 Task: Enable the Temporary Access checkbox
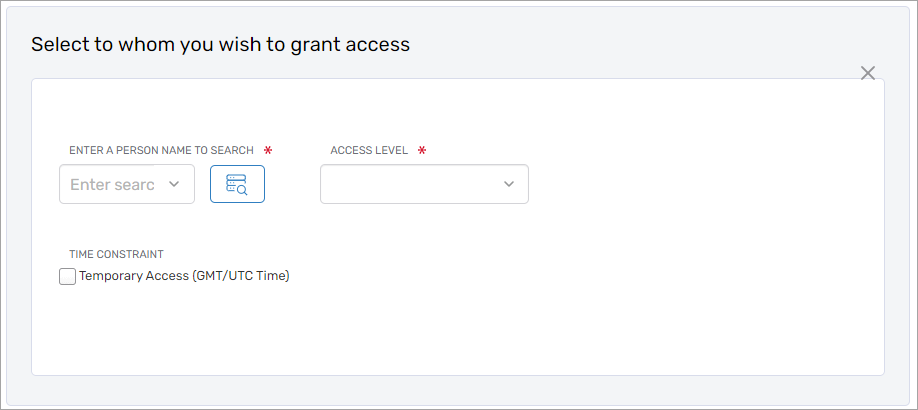click(x=68, y=276)
